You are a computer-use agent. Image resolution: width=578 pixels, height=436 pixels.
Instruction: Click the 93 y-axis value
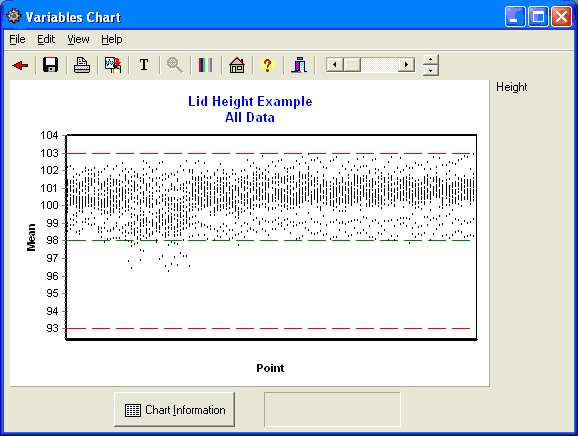tap(52, 328)
